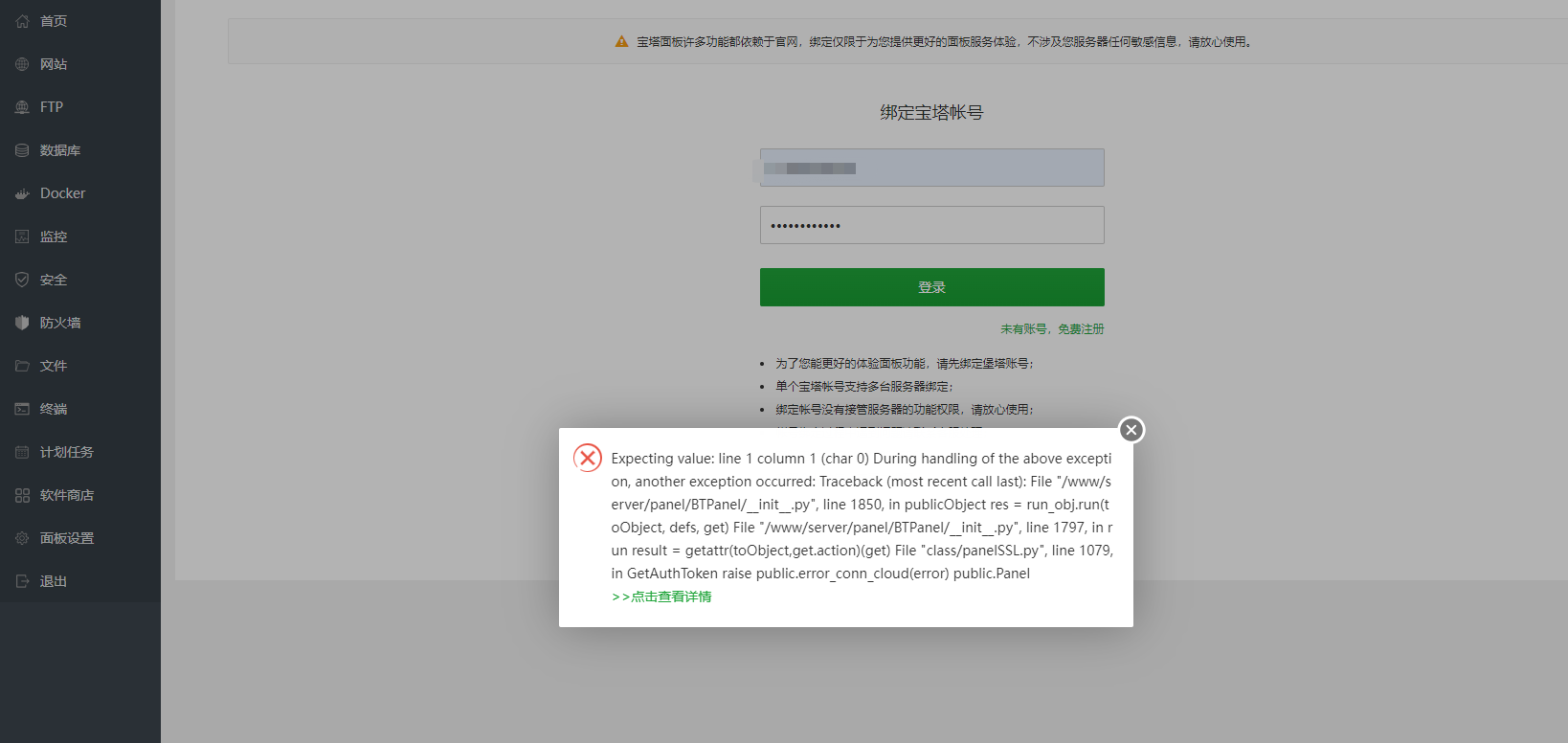Click the folder icon beside 文件

[x=22, y=366]
